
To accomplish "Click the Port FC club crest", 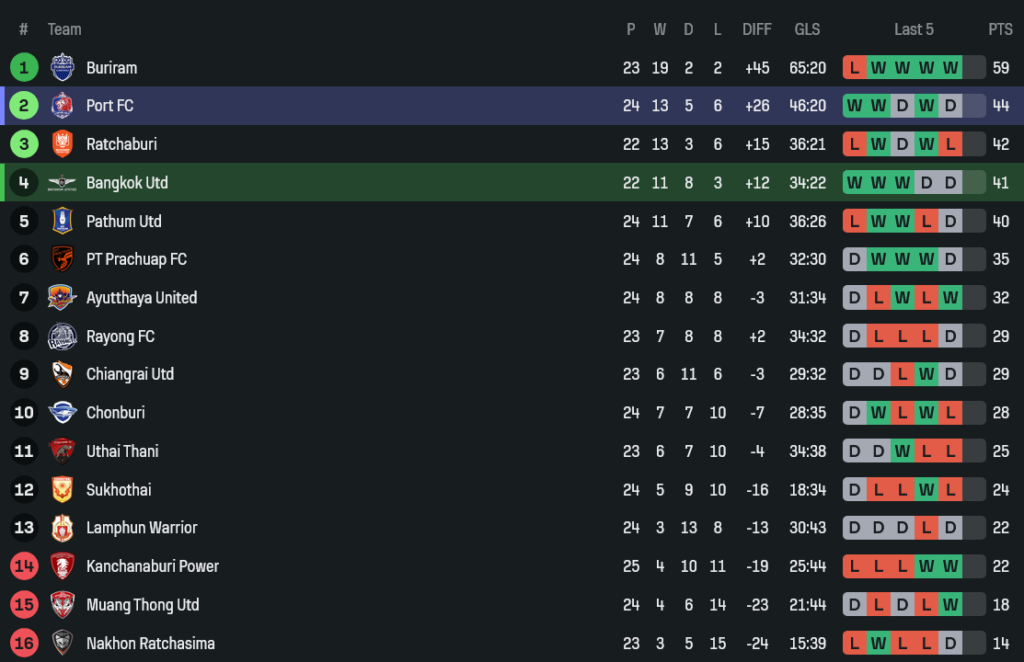I will click(63, 106).
